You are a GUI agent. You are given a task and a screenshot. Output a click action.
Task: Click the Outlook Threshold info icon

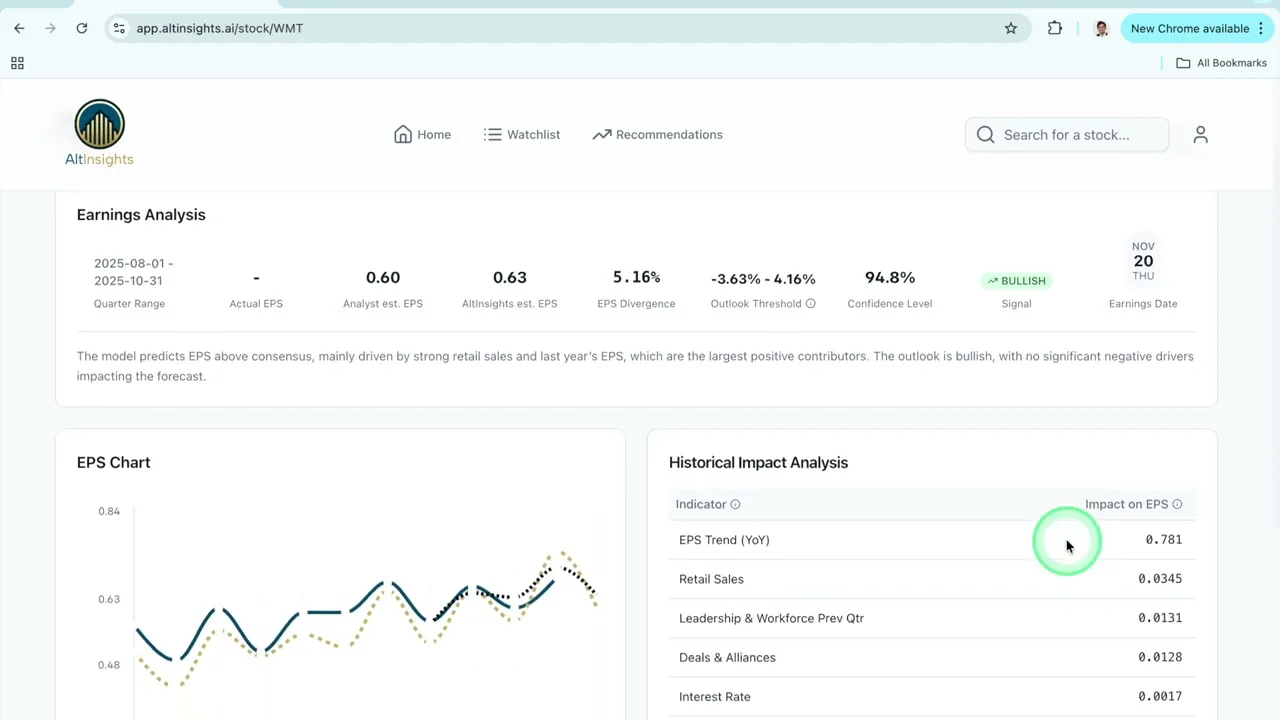(x=811, y=304)
